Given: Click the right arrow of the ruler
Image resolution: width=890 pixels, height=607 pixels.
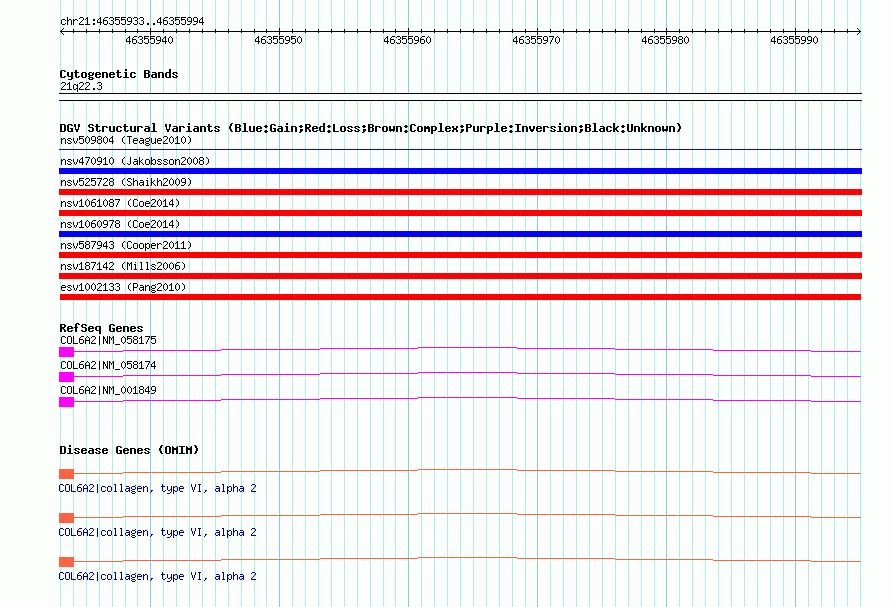Looking at the screenshot, I should tap(858, 31).
